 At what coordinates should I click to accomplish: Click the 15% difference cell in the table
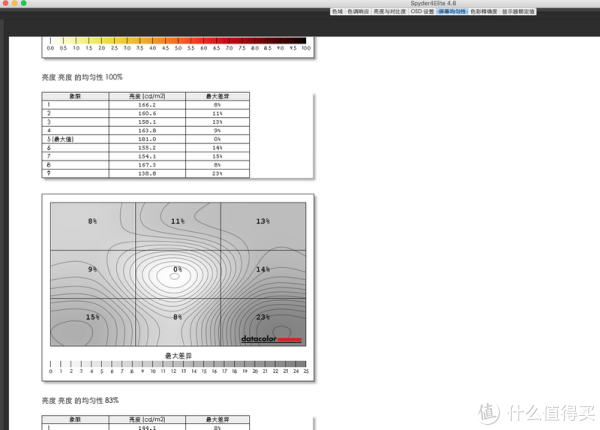217,156
